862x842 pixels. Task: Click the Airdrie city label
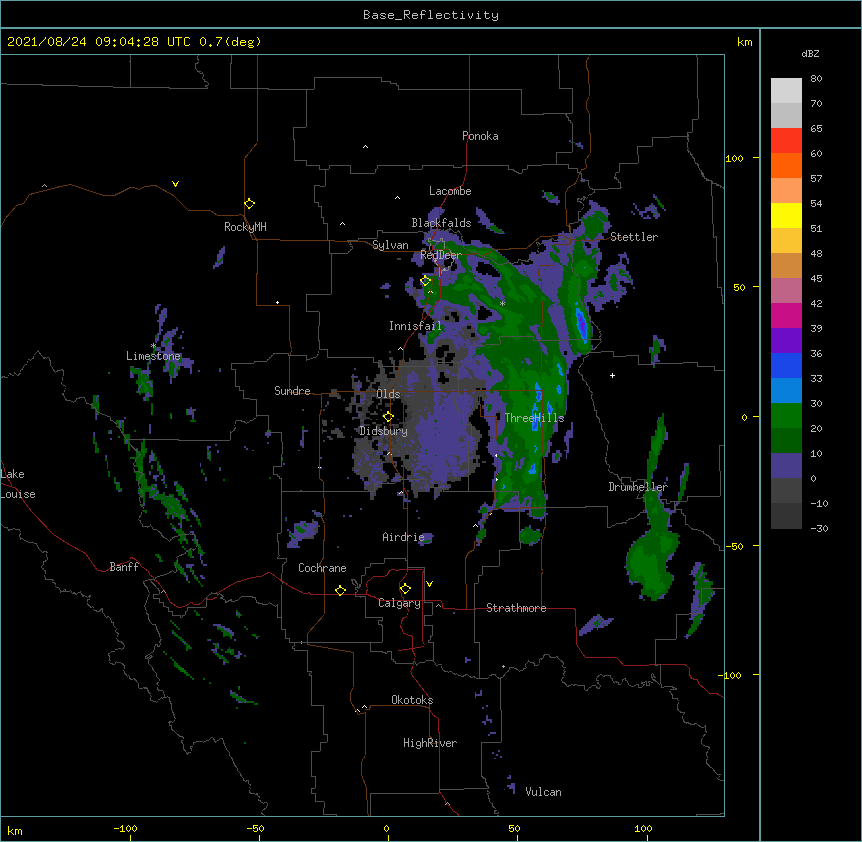(x=404, y=537)
